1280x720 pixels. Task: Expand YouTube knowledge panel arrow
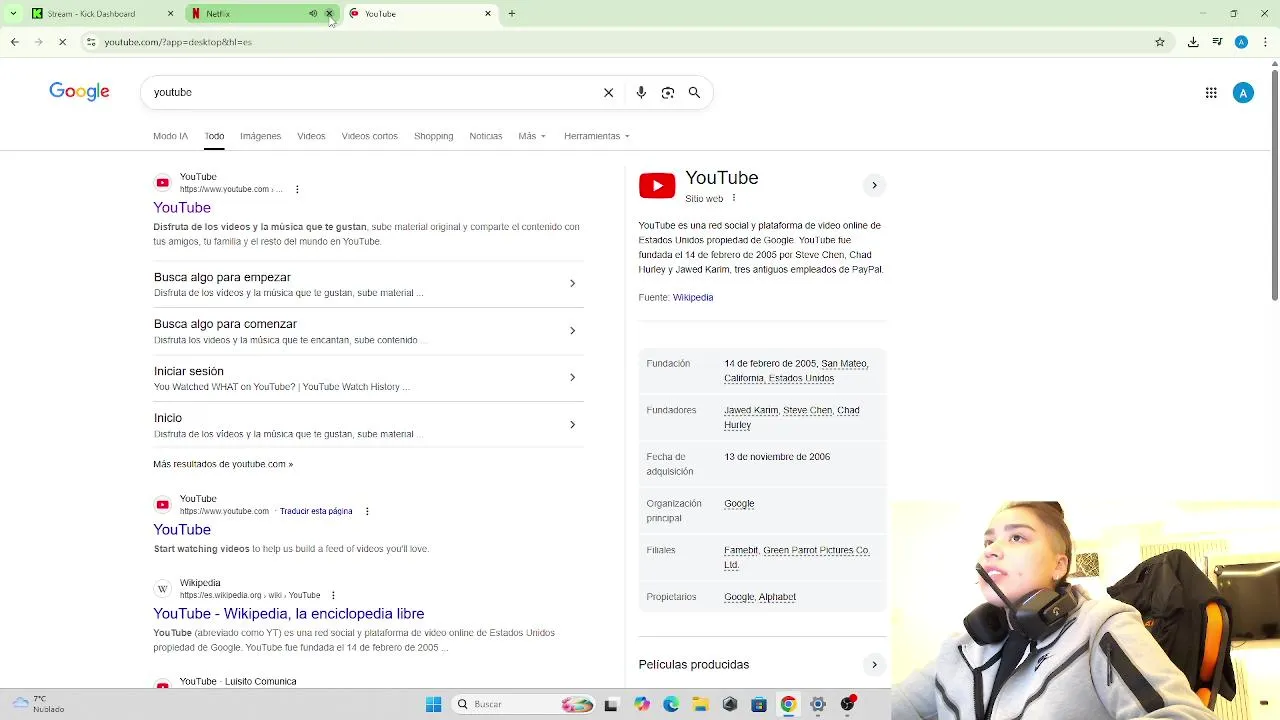click(x=874, y=185)
